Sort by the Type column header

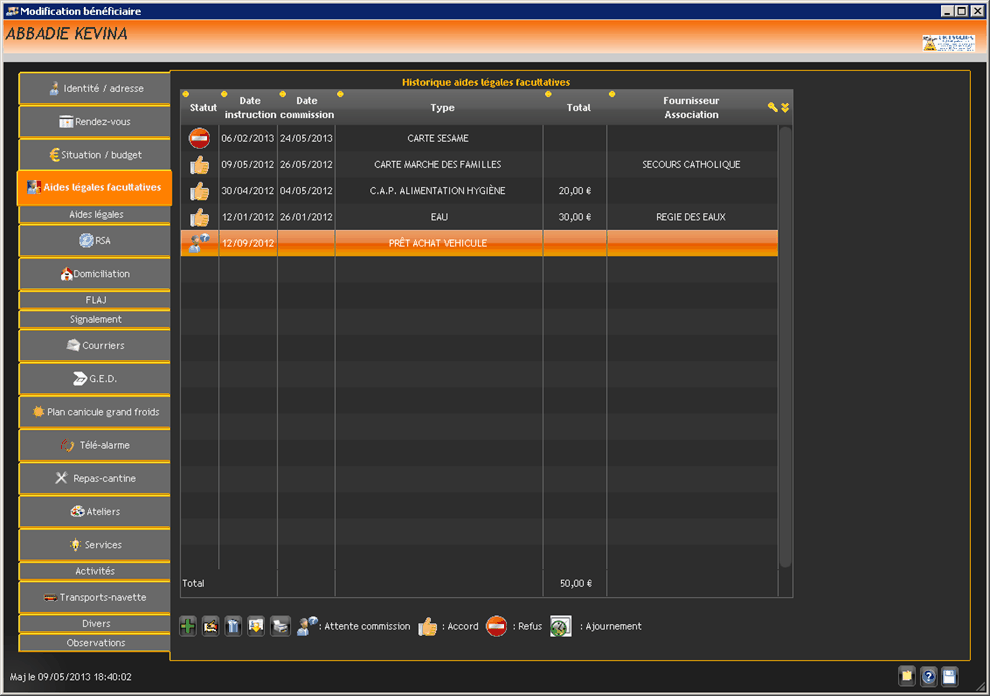tap(442, 108)
